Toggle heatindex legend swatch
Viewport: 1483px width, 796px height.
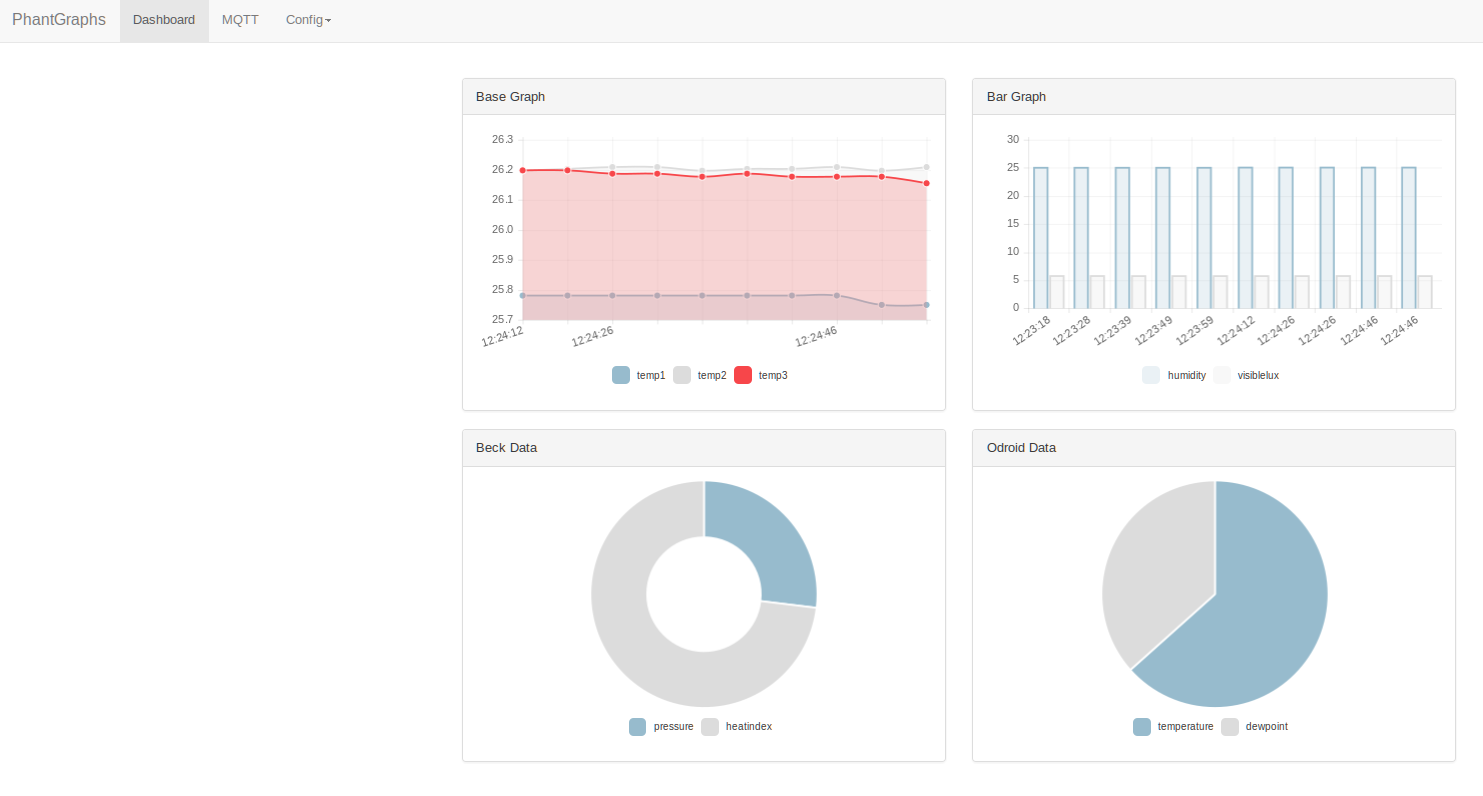coord(710,727)
